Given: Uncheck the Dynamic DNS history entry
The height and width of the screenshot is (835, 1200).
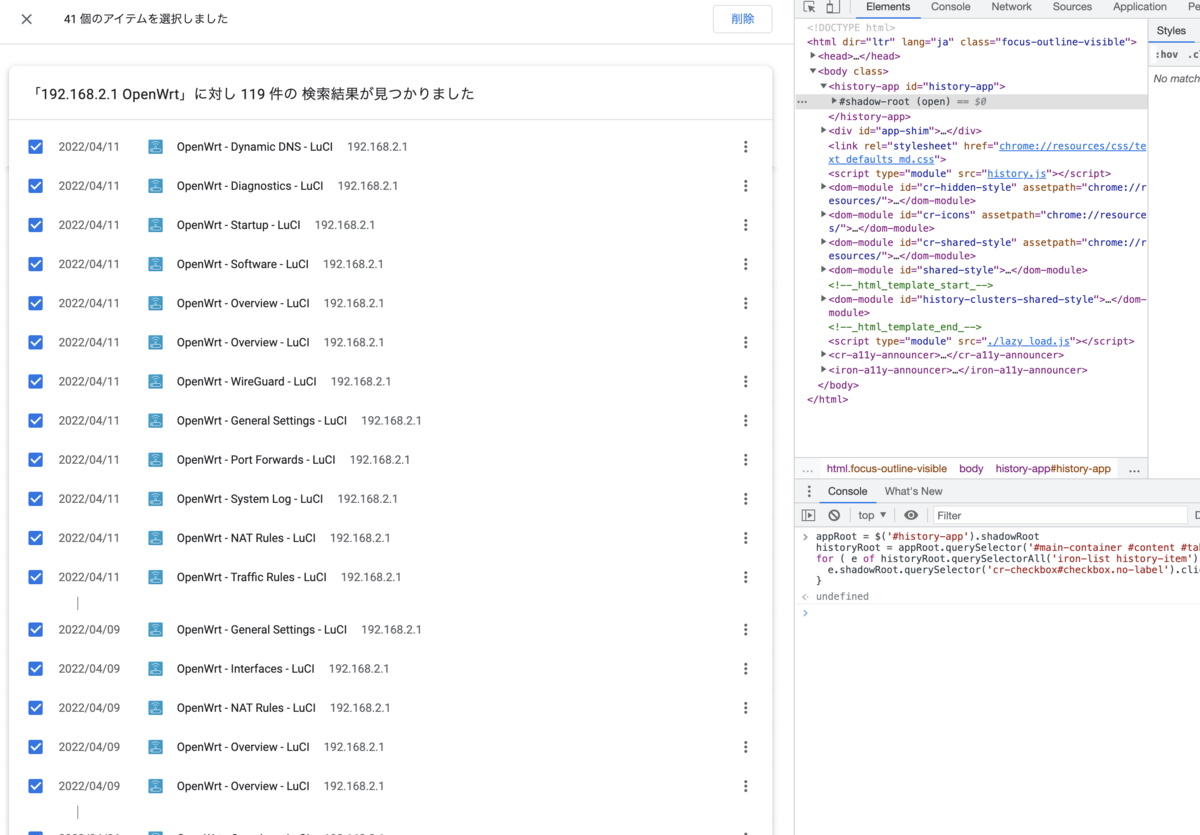Looking at the screenshot, I should pos(36,147).
